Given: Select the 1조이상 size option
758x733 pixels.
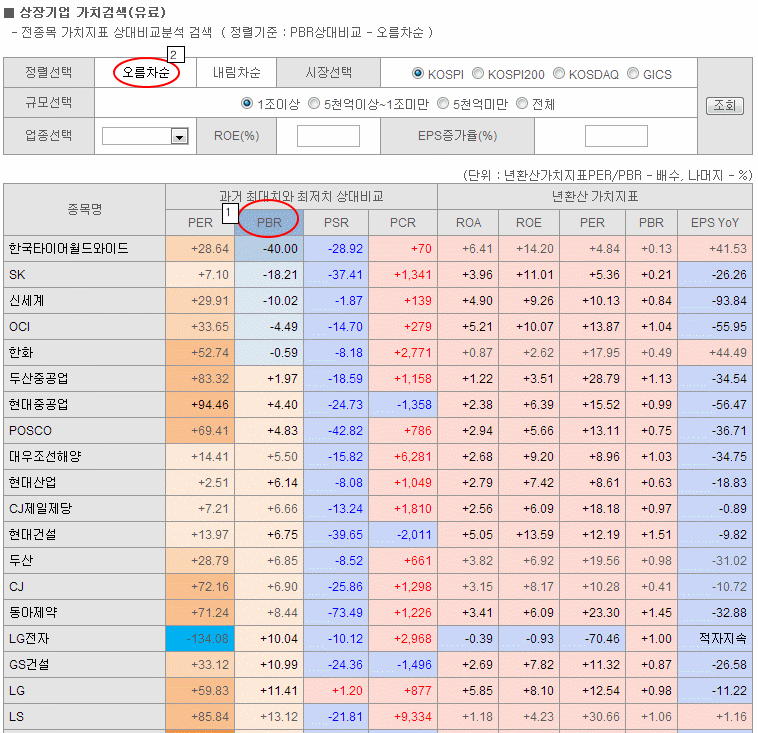Looking at the screenshot, I should click(x=247, y=103).
